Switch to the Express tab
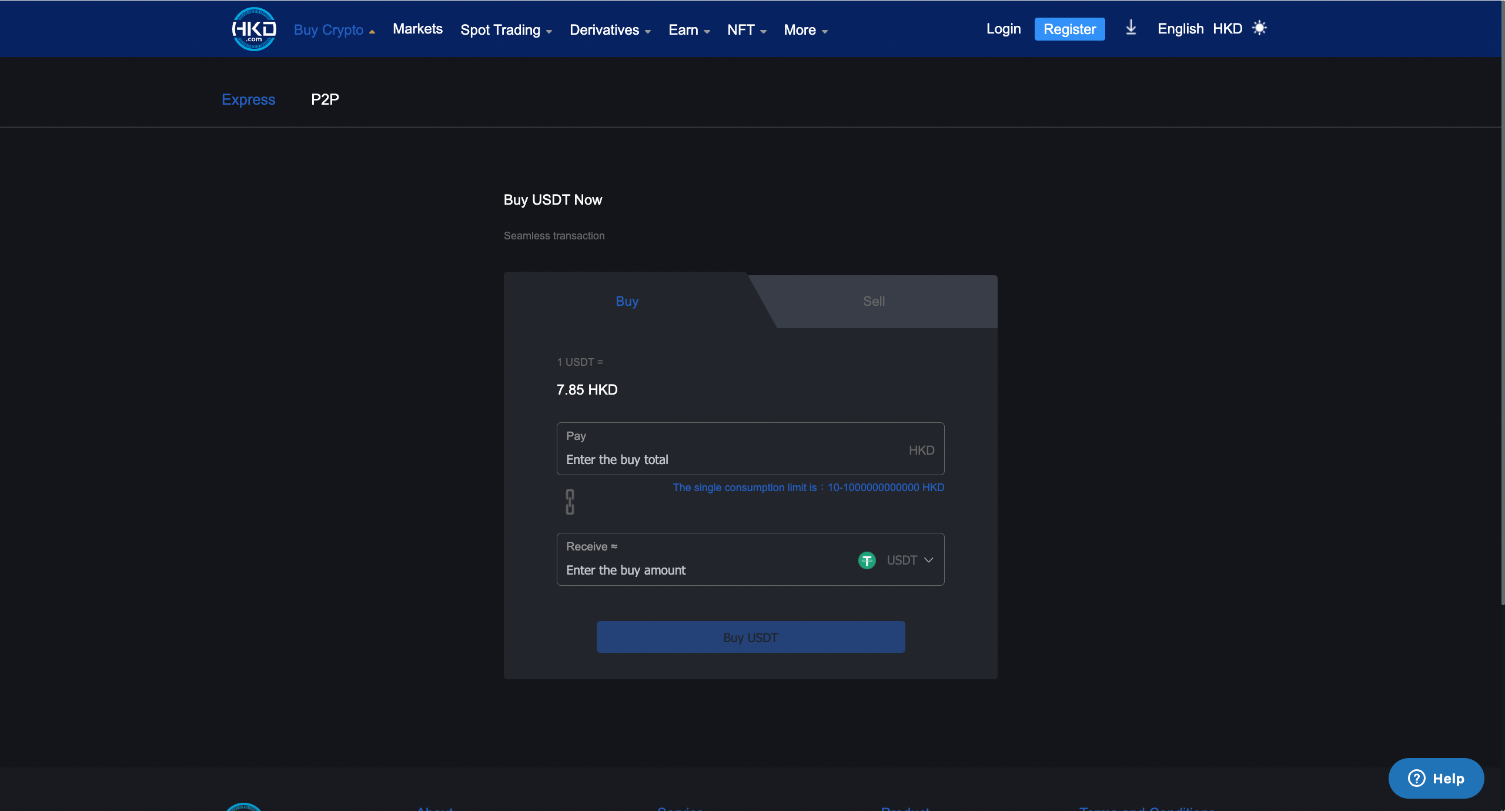 coord(249,100)
